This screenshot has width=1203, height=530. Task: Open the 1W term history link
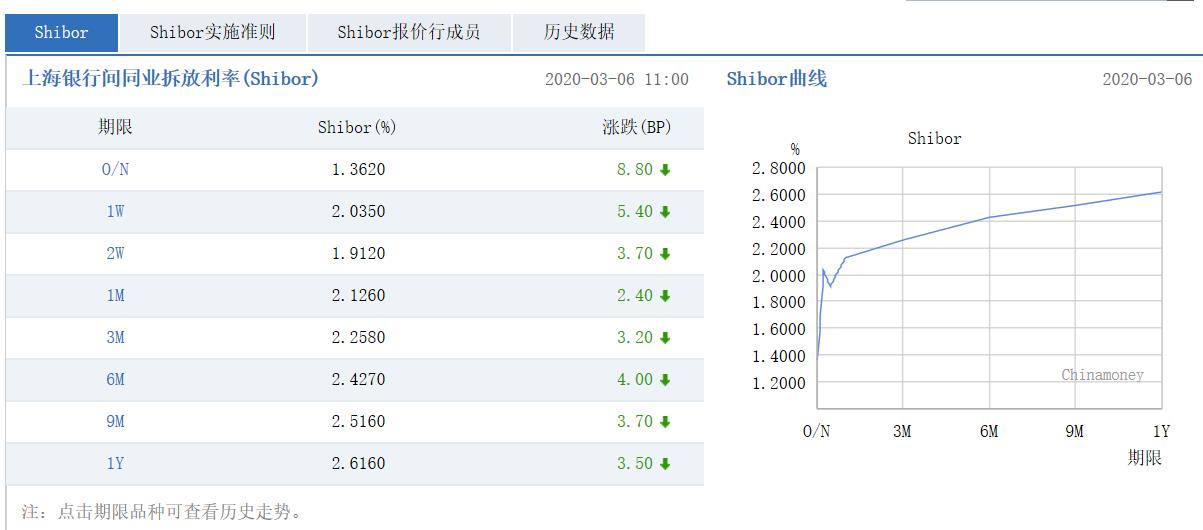(x=115, y=212)
